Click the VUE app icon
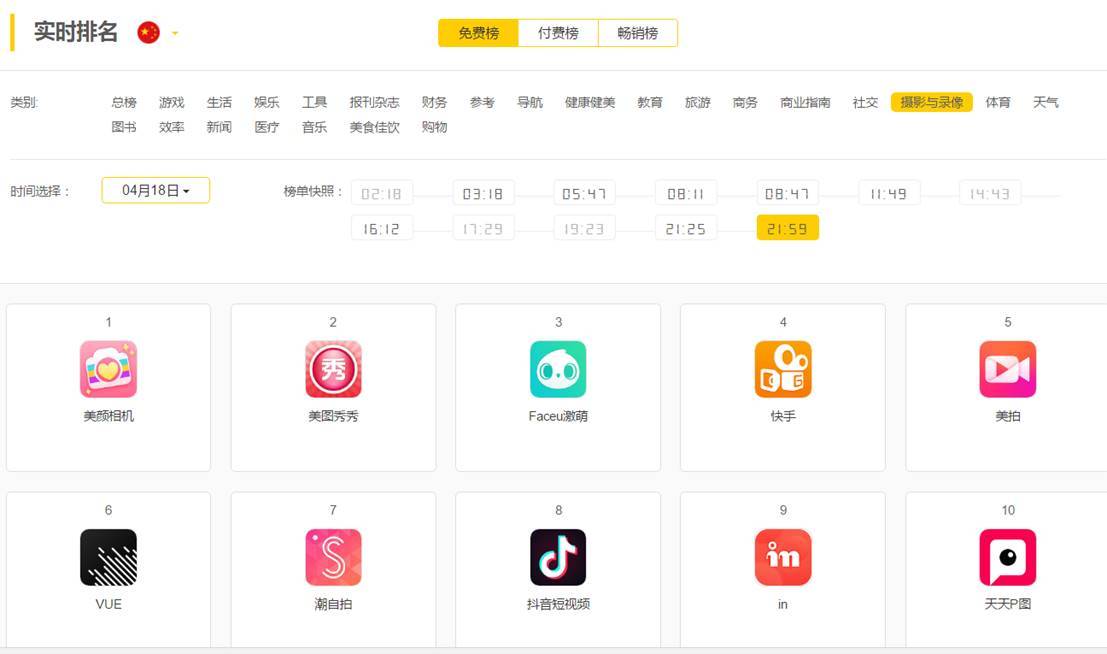 coord(108,557)
